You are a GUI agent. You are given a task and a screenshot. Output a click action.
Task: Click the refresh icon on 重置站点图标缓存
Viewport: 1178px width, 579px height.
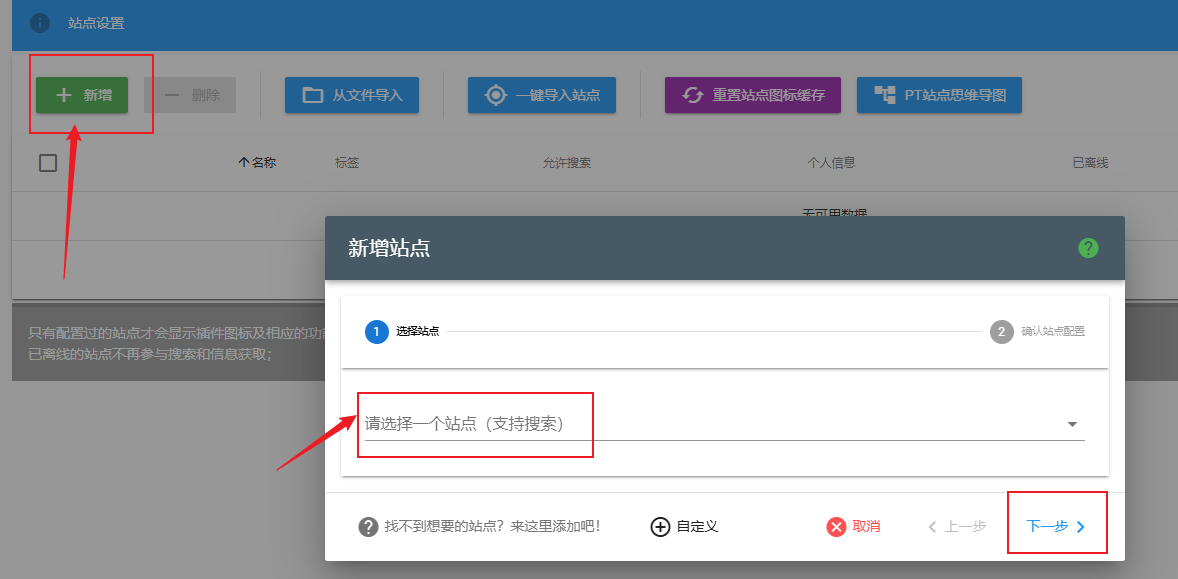693,95
